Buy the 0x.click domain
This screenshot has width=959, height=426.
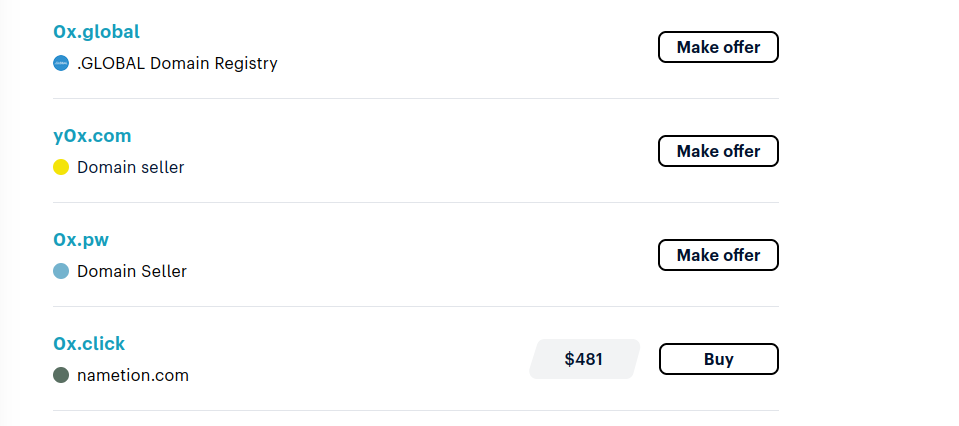[719, 359]
